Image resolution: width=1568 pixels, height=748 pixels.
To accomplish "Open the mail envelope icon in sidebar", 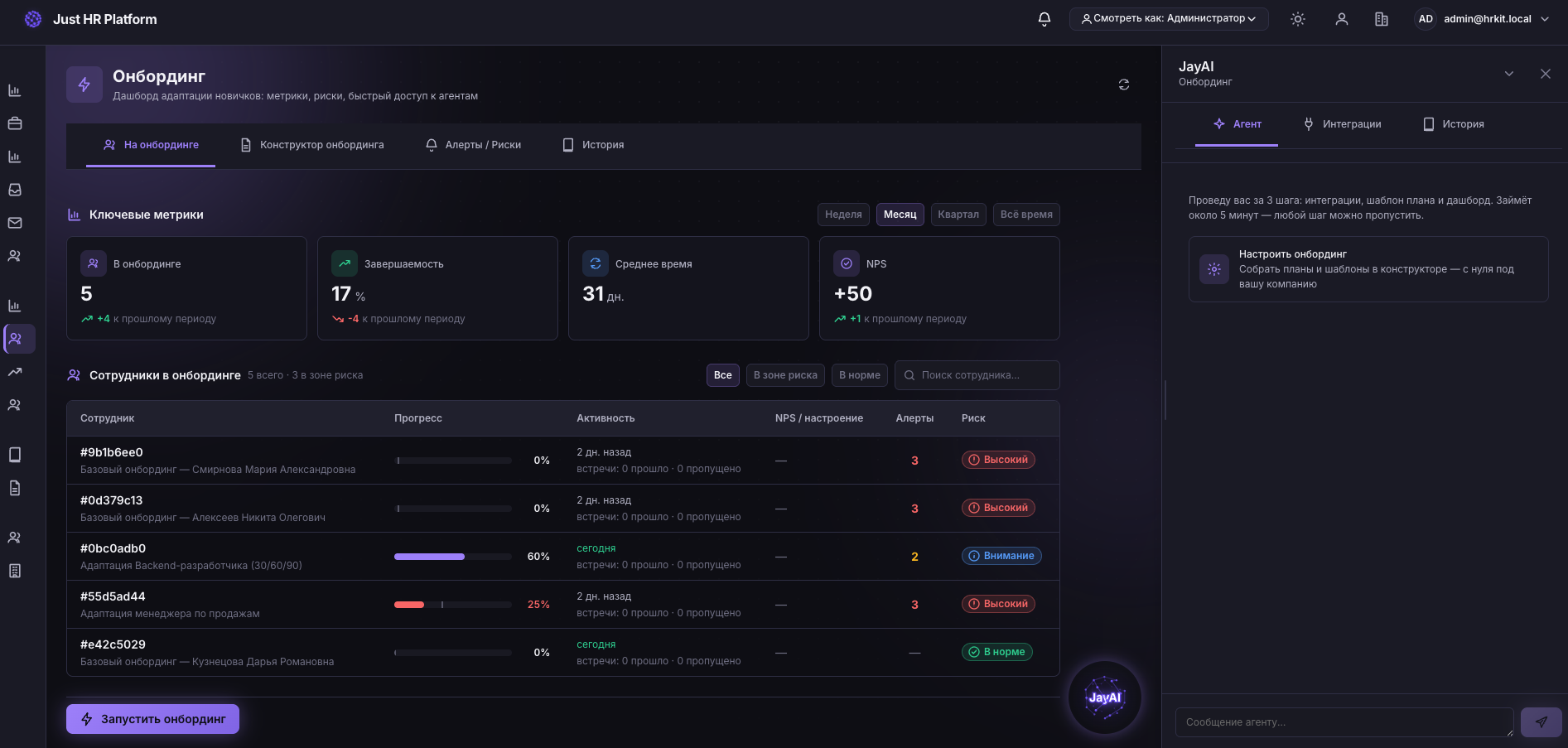I will click(x=15, y=223).
